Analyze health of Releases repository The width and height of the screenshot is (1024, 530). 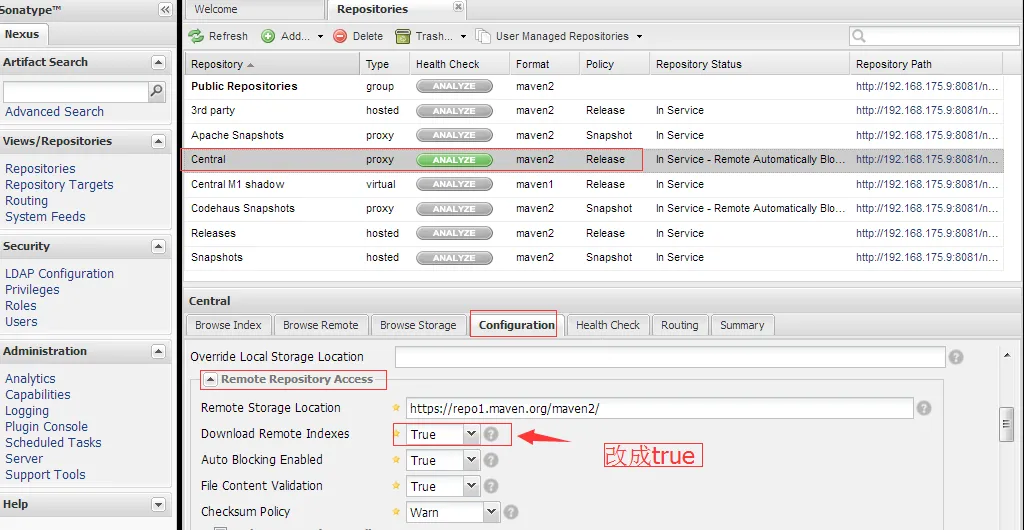(x=454, y=233)
